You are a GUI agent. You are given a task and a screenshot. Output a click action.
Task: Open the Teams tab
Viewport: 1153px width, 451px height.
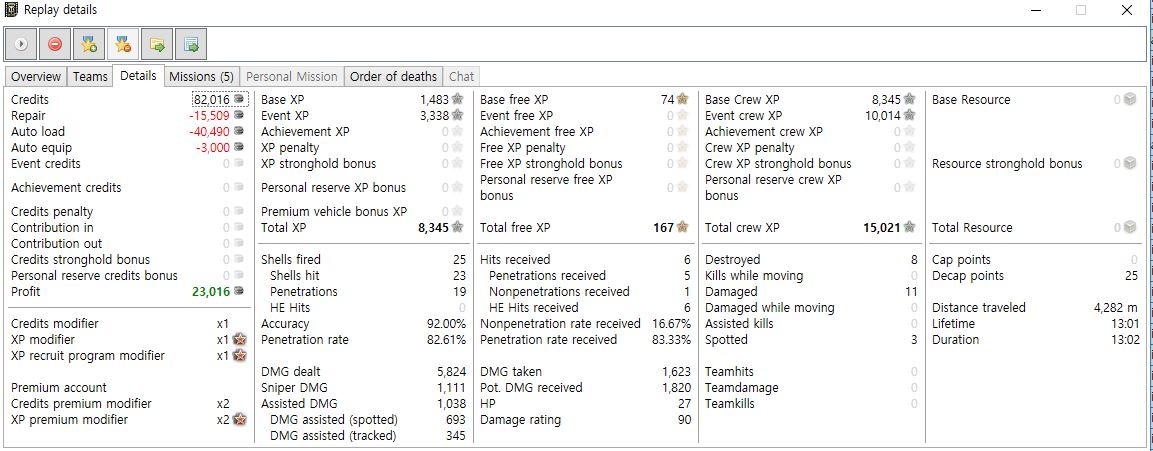(90, 76)
